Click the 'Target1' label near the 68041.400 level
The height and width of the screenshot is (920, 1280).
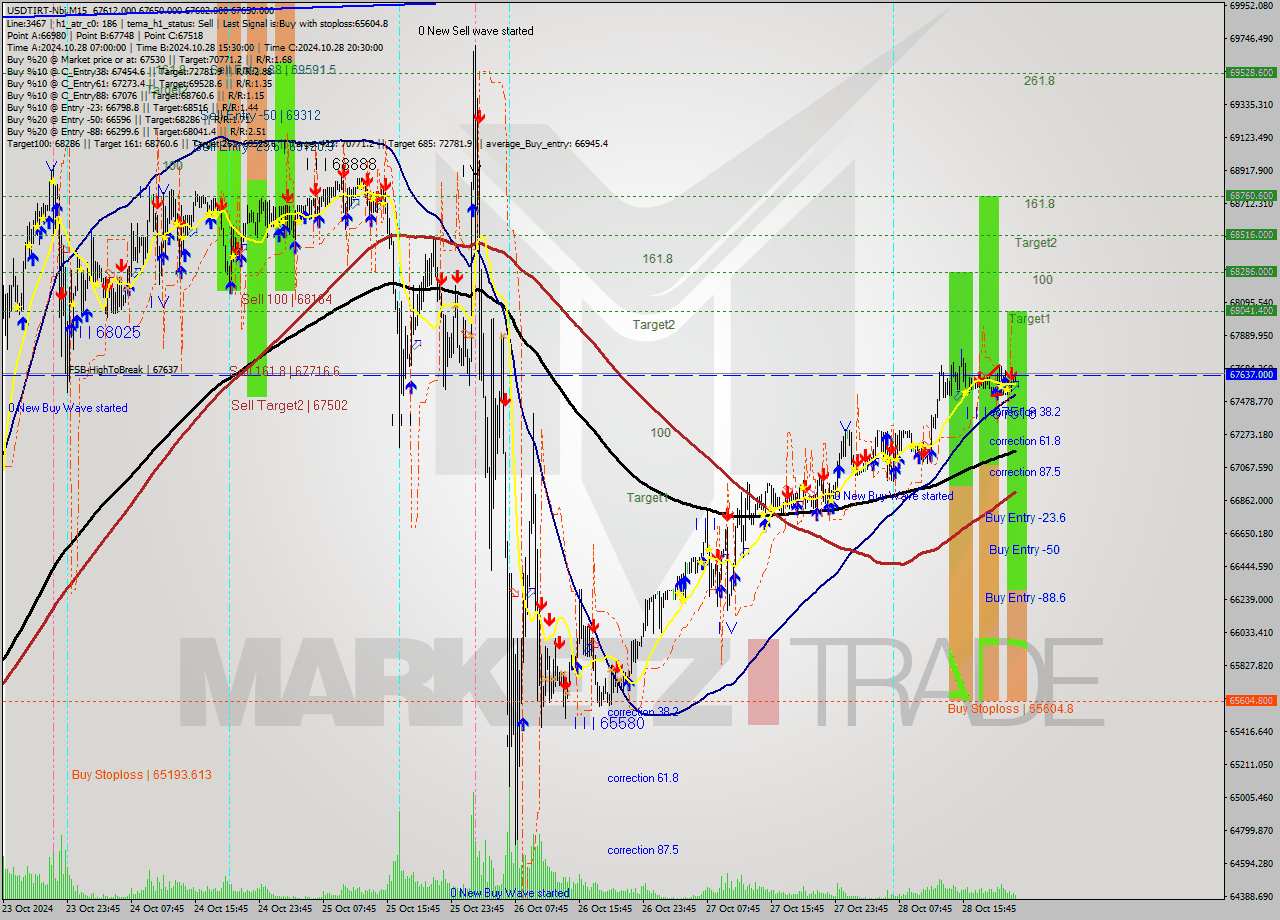coord(1030,318)
